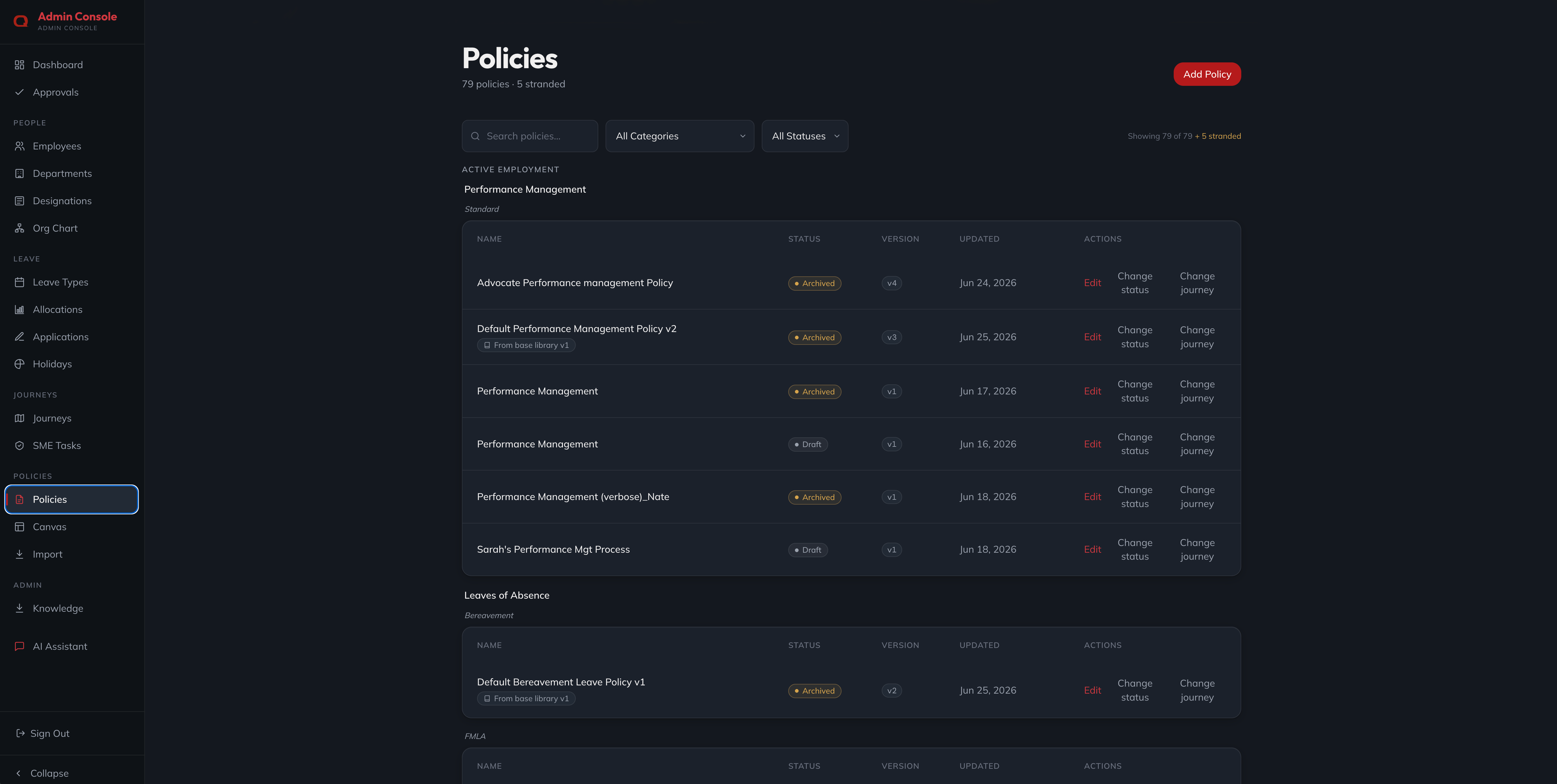Image resolution: width=1557 pixels, height=784 pixels.
Task: Click the Leave Types calendar icon
Action: coord(19,282)
